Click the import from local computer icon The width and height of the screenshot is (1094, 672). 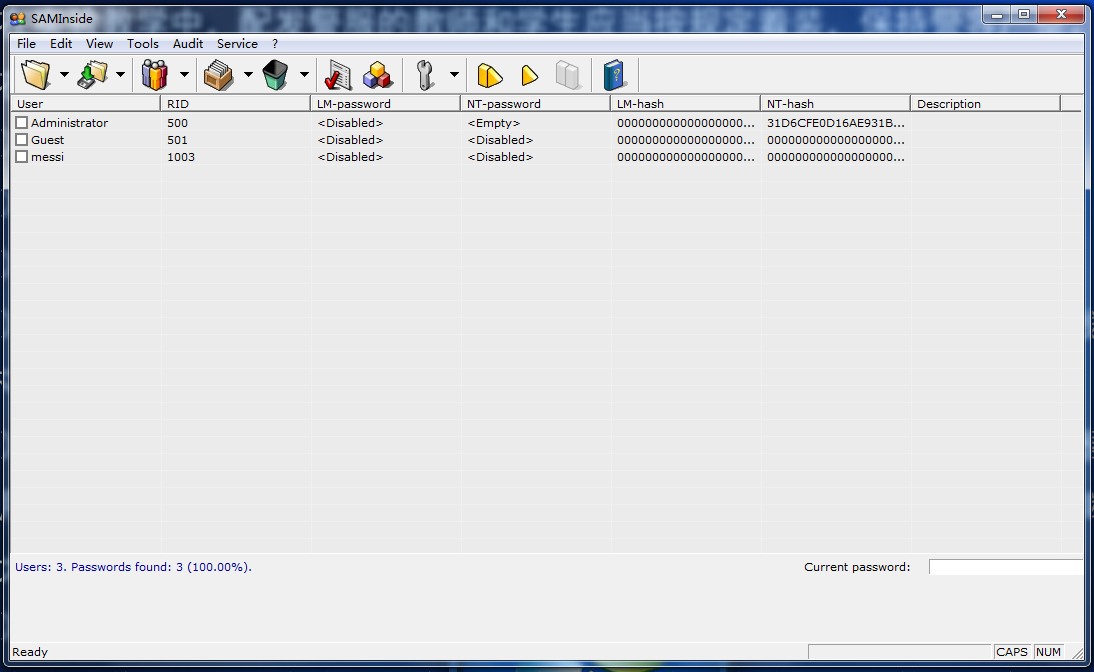tap(93, 75)
